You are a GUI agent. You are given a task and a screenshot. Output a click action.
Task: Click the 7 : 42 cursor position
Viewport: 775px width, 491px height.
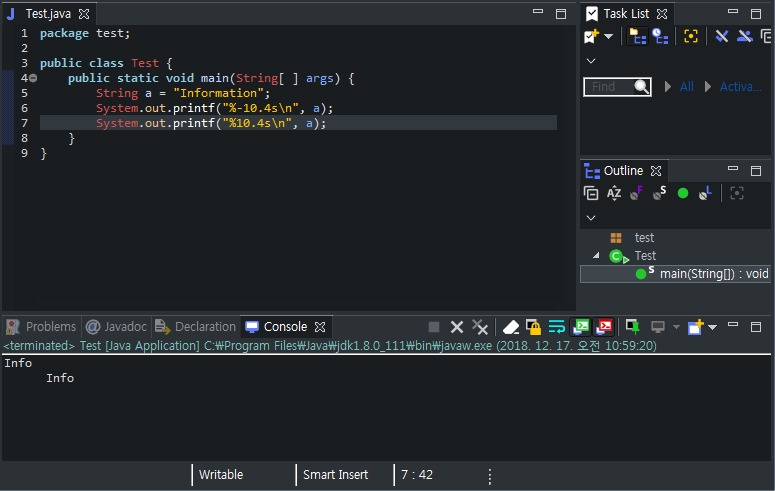click(417, 475)
